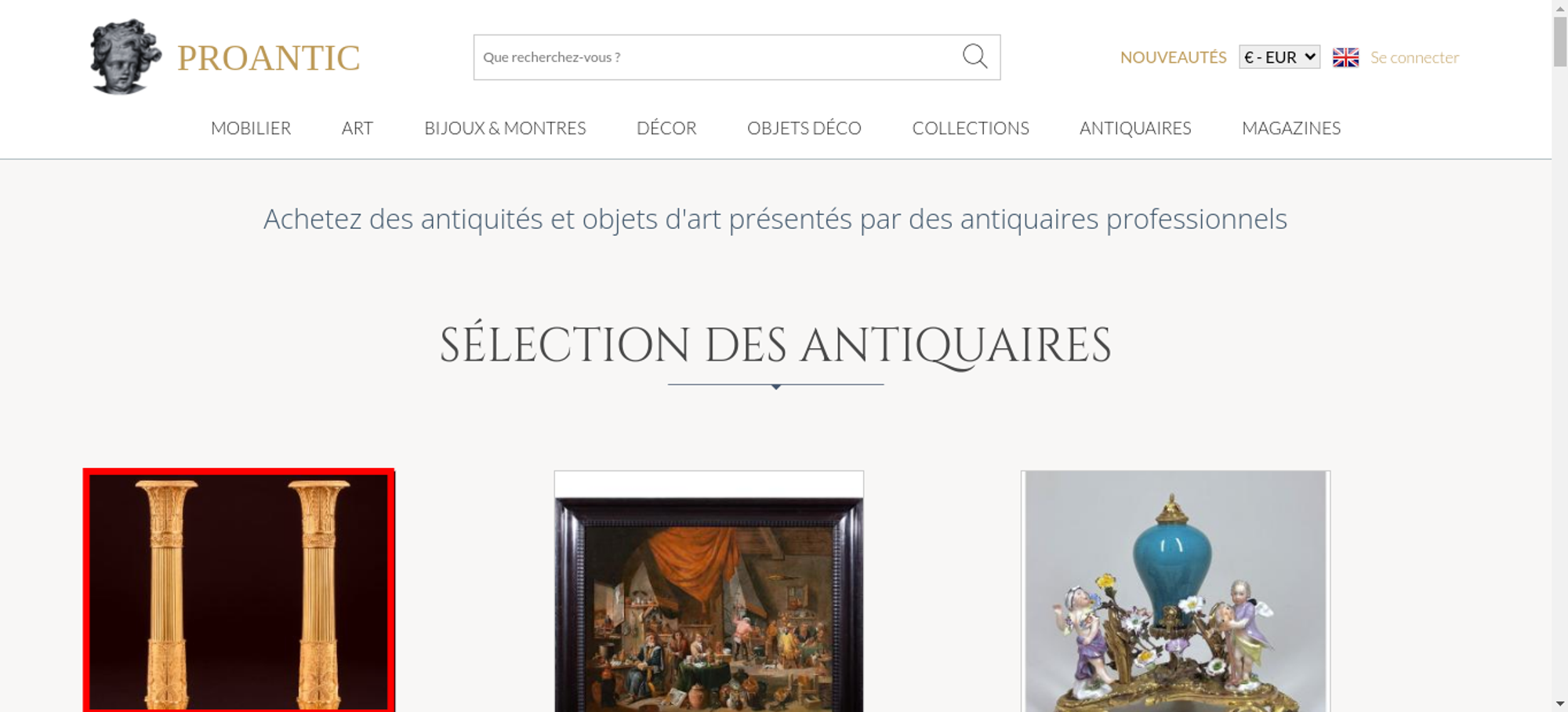The width and height of the screenshot is (1568, 712).
Task: Open the Objets Déco menu
Action: click(804, 128)
